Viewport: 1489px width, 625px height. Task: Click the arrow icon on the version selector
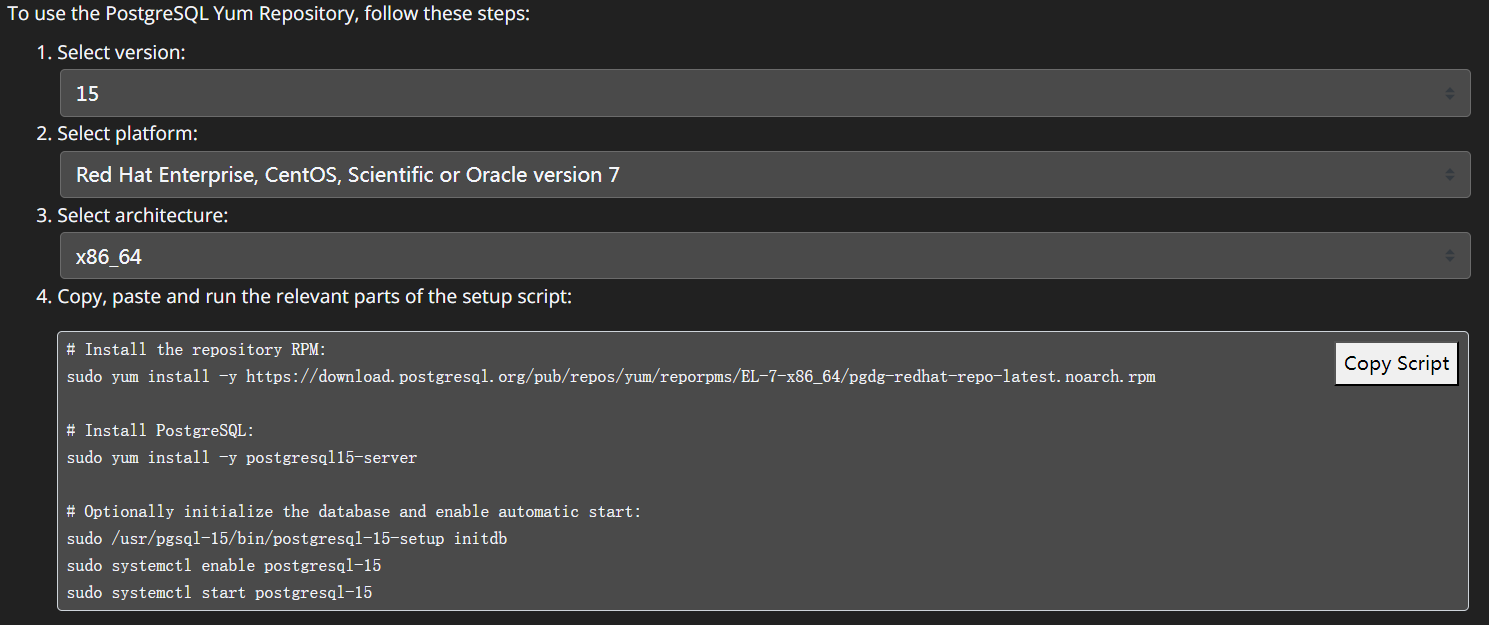coord(1450,93)
